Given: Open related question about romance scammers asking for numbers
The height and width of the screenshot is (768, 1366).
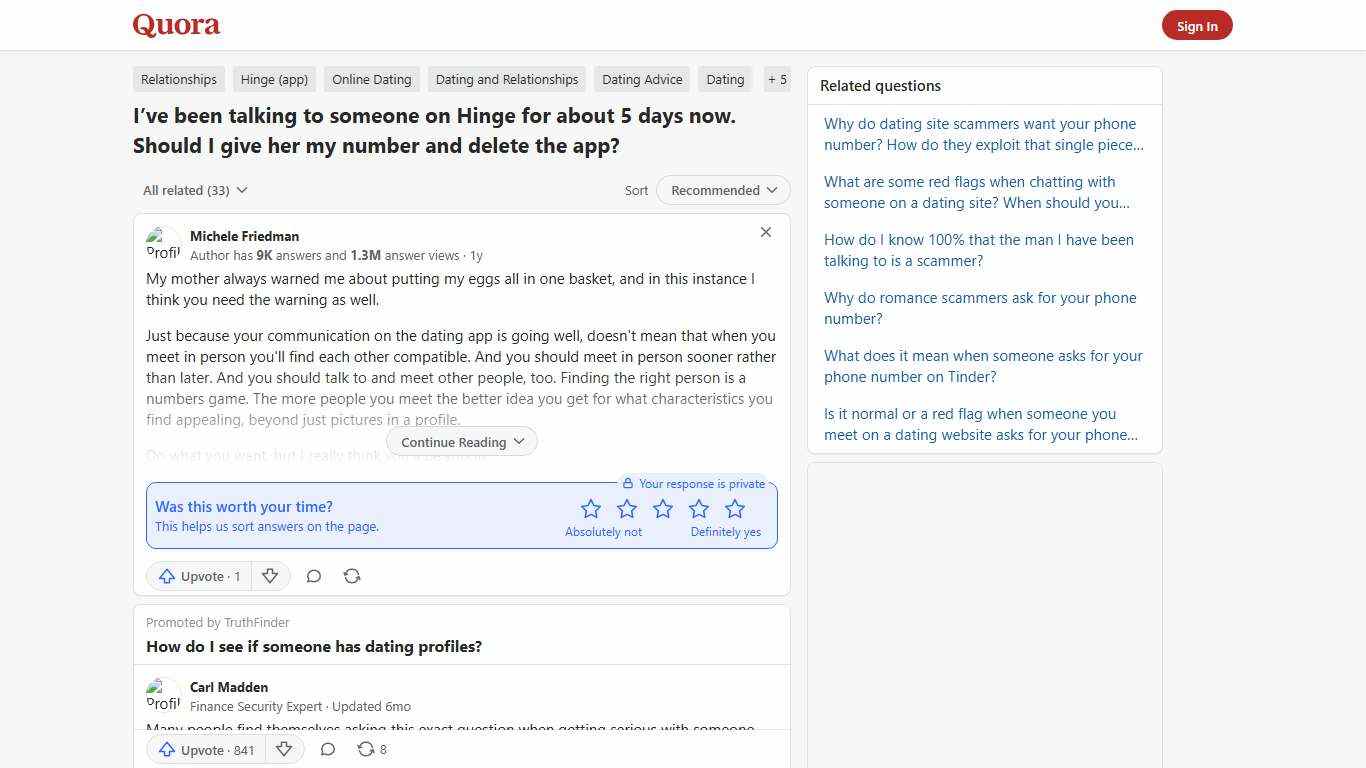Looking at the screenshot, I should [979, 307].
